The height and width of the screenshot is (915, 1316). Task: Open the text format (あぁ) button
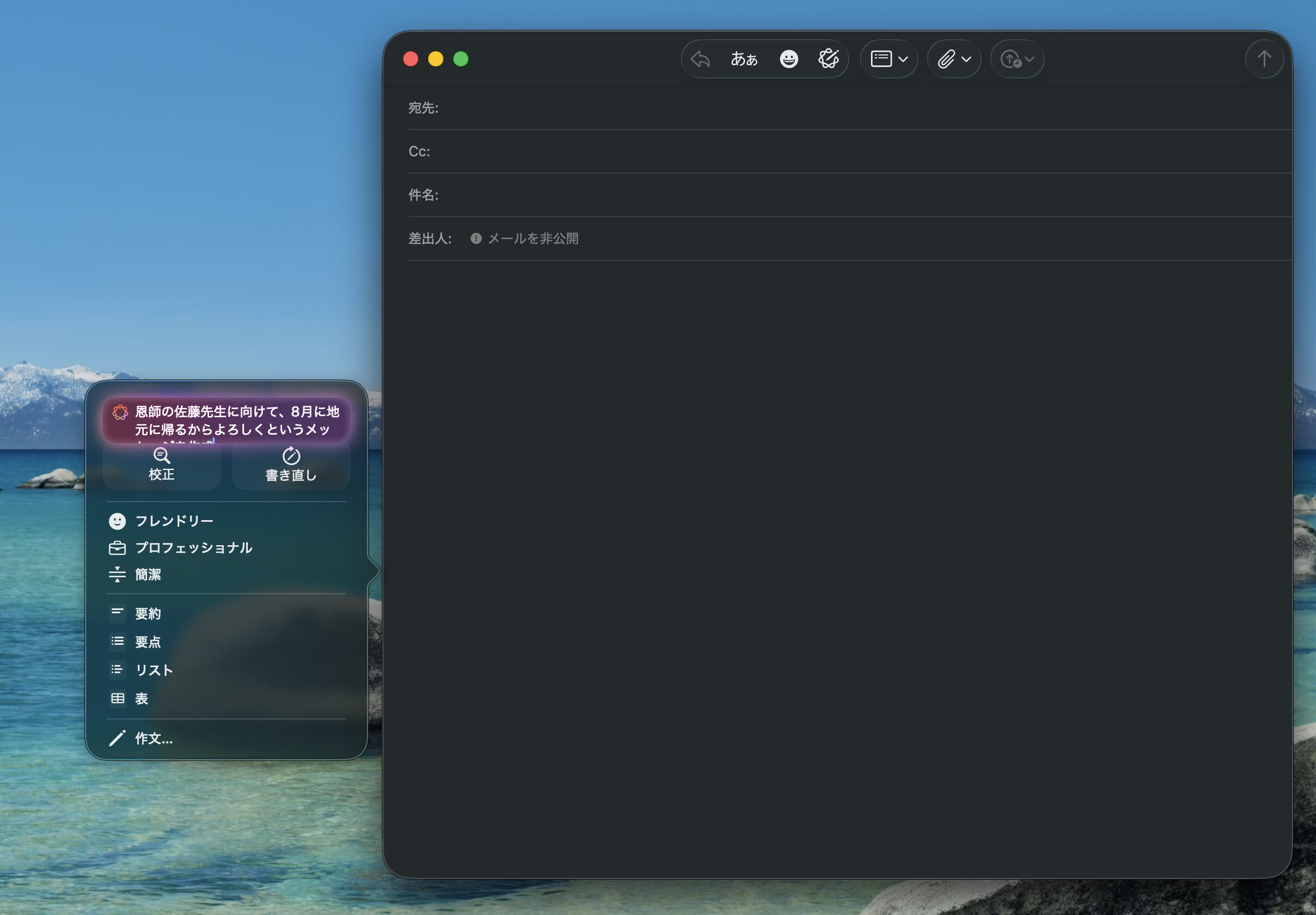coord(744,59)
